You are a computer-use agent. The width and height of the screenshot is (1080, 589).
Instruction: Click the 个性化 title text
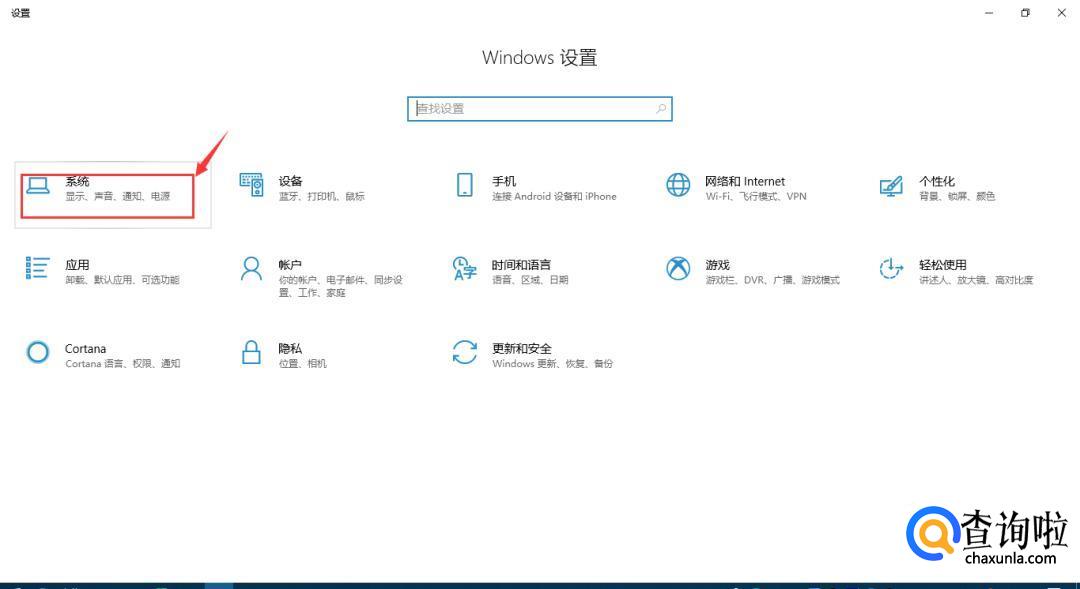tap(937, 181)
